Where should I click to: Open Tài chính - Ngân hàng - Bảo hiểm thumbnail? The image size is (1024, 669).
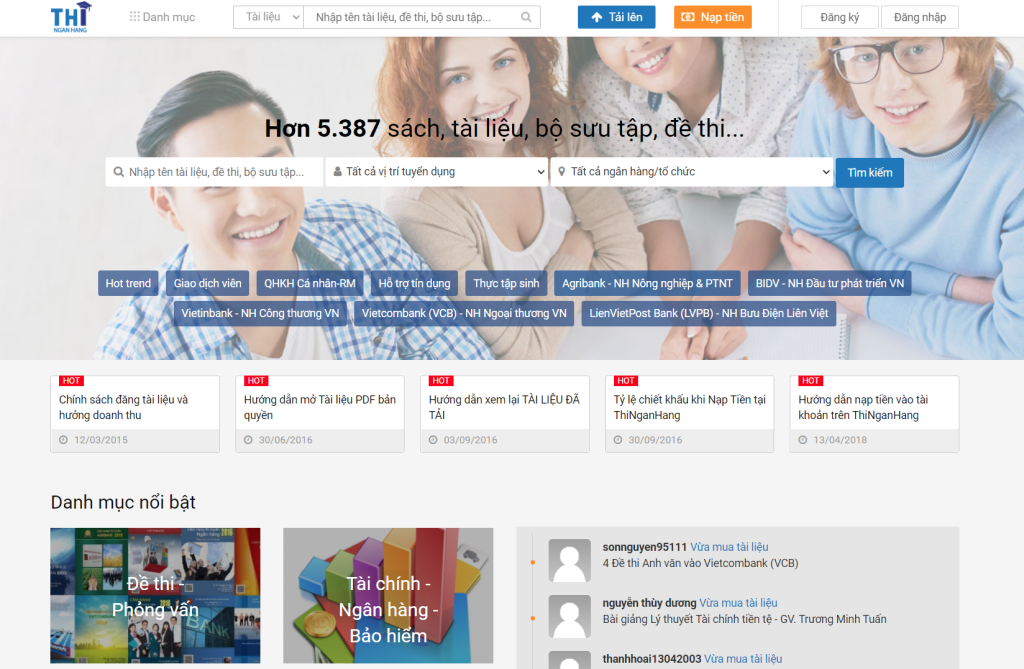click(x=388, y=596)
